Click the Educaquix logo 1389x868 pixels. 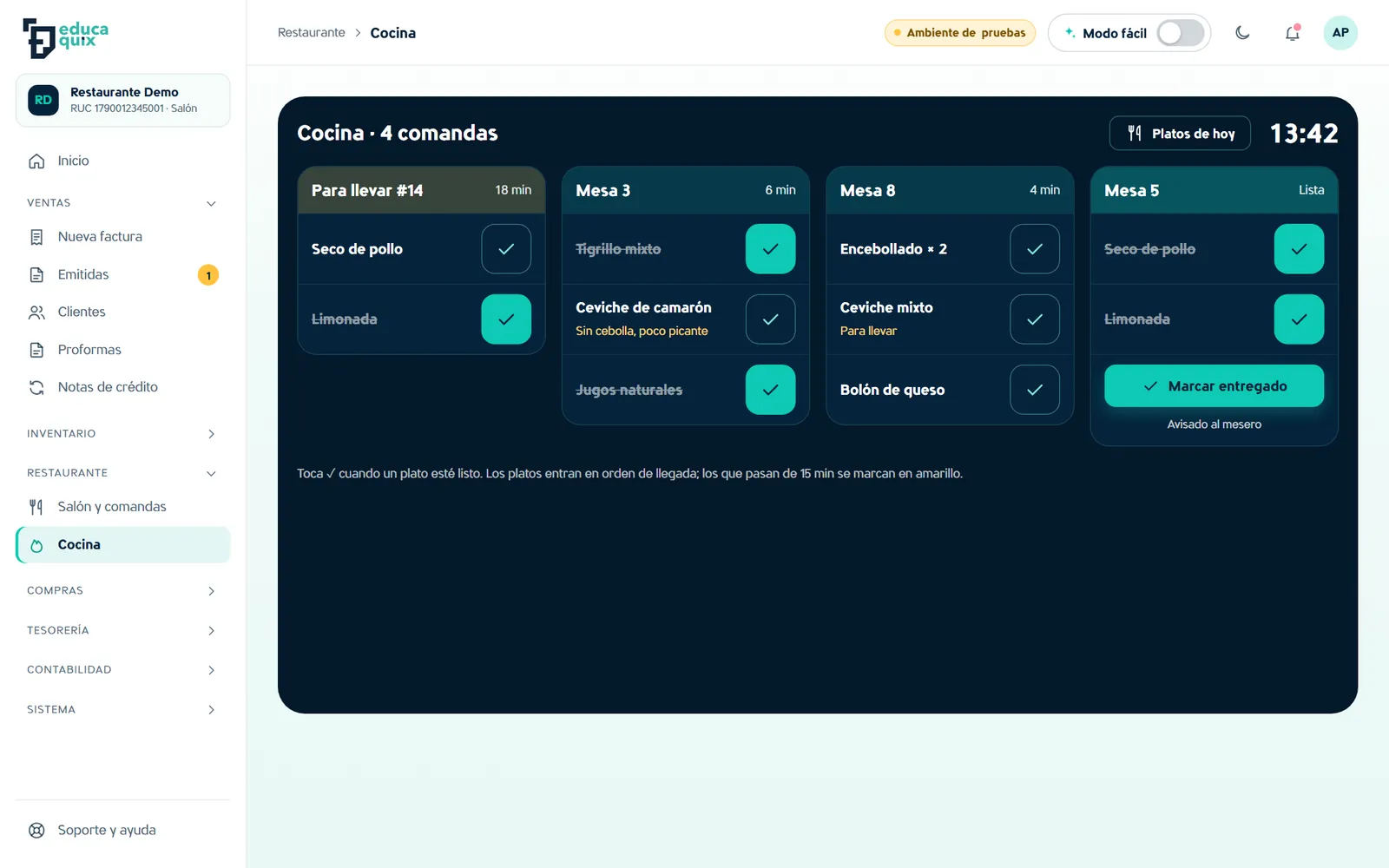pyautogui.click(x=66, y=38)
